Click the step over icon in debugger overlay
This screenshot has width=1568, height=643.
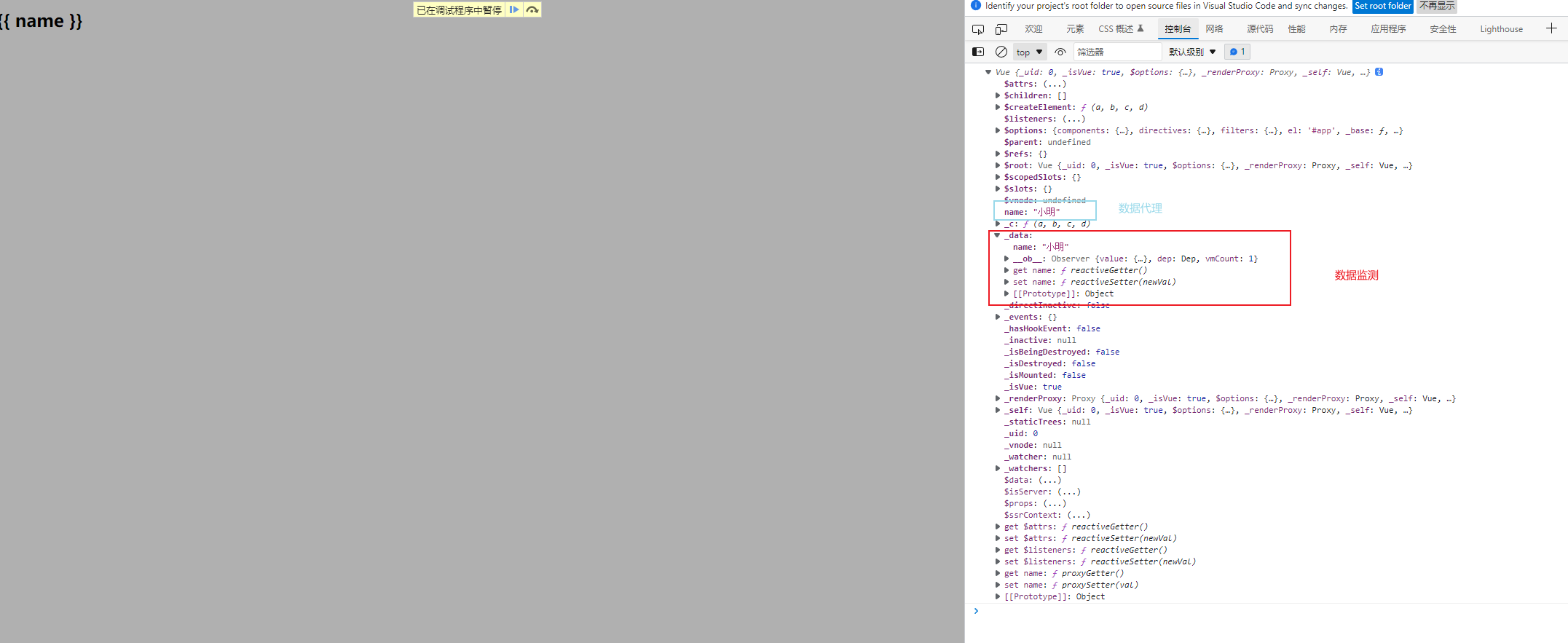click(532, 9)
